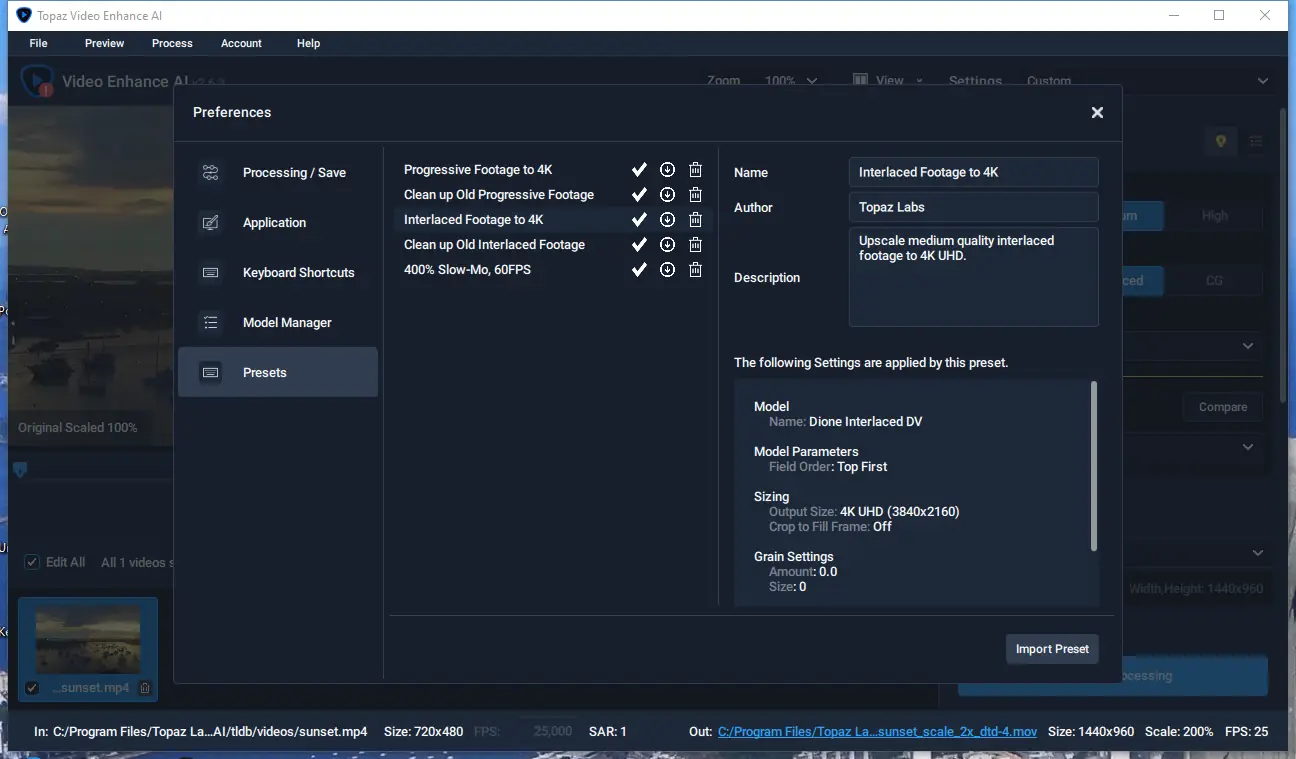Expand the chevron above the Width,Height field
This screenshot has height=759, width=1296.
(1258, 553)
